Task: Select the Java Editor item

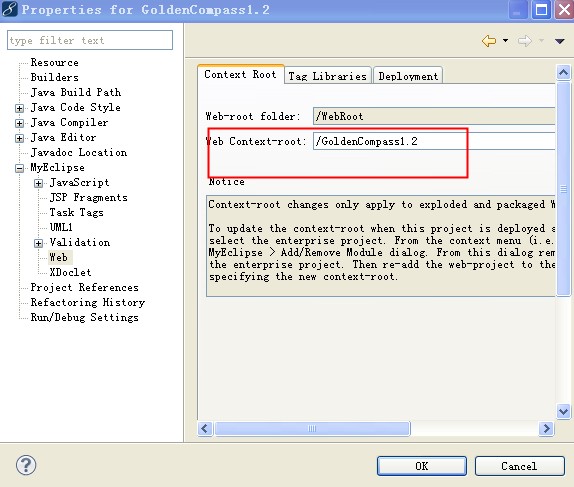Action: [x=64, y=137]
